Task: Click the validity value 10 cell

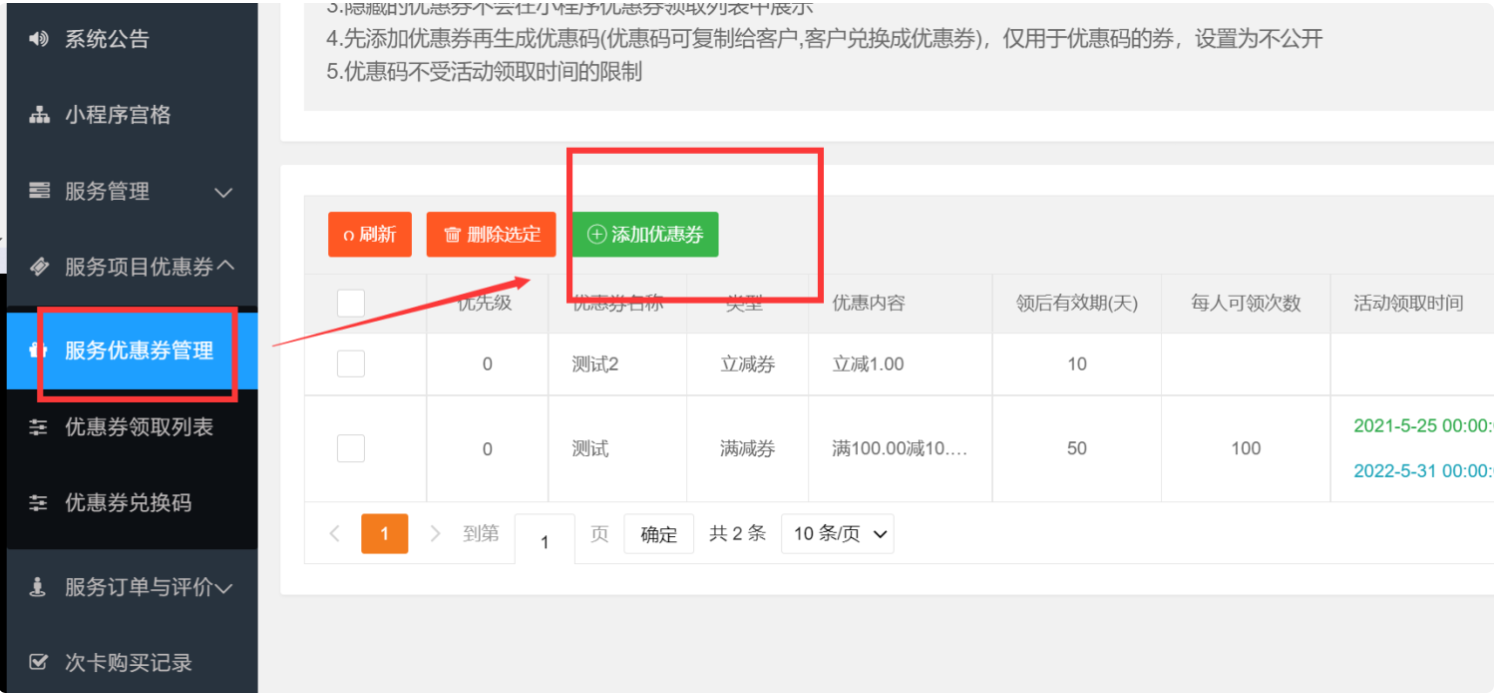Action: click(1077, 364)
